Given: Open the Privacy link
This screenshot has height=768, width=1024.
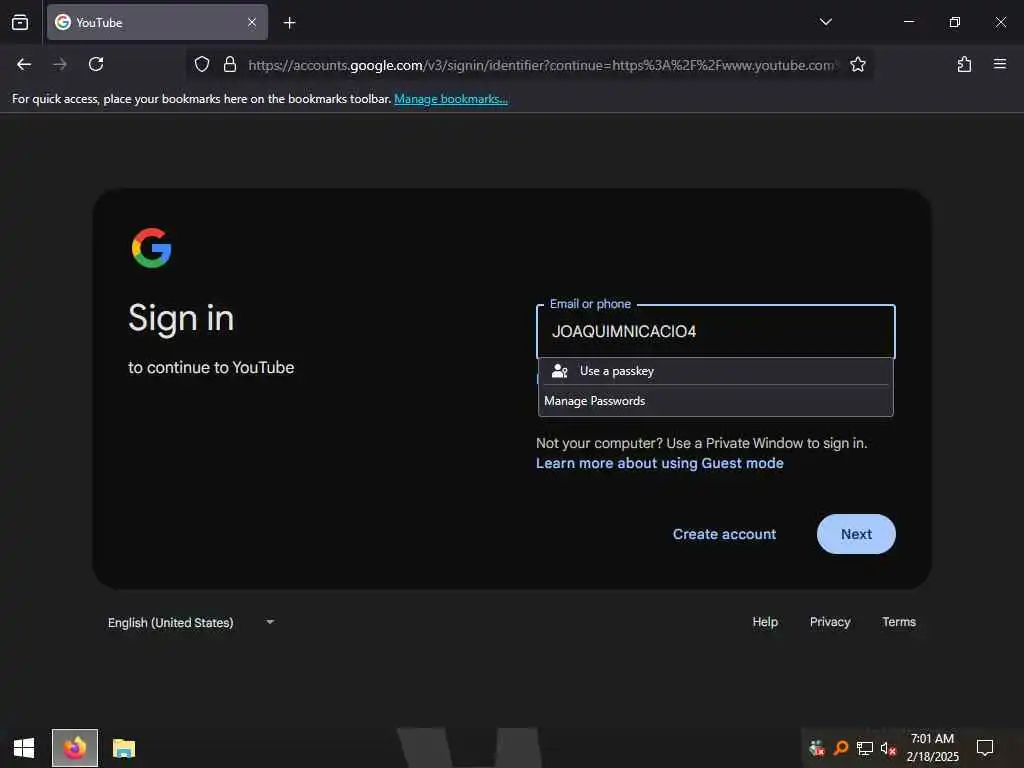Looking at the screenshot, I should click(829, 622).
